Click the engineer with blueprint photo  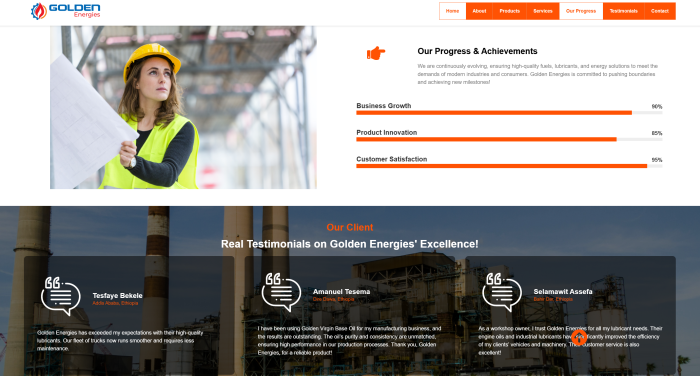(x=183, y=107)
